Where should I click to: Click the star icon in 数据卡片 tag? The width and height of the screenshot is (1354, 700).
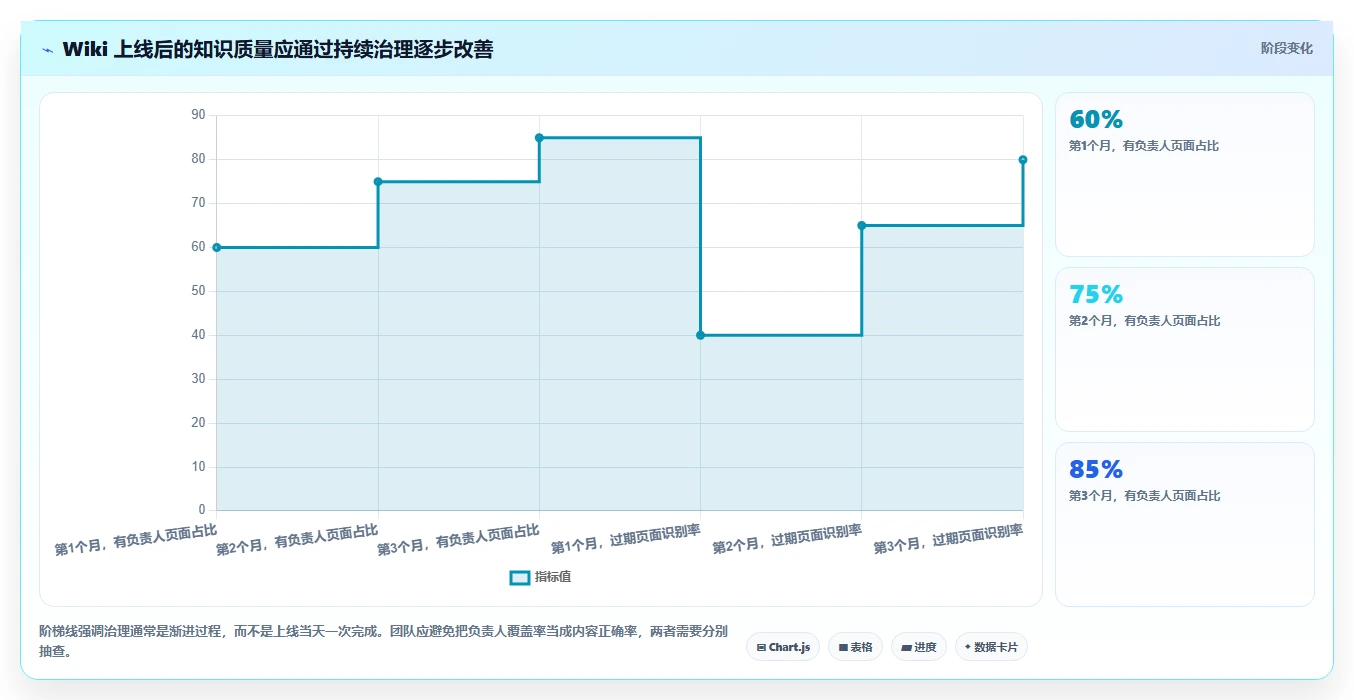click(968, 647)
